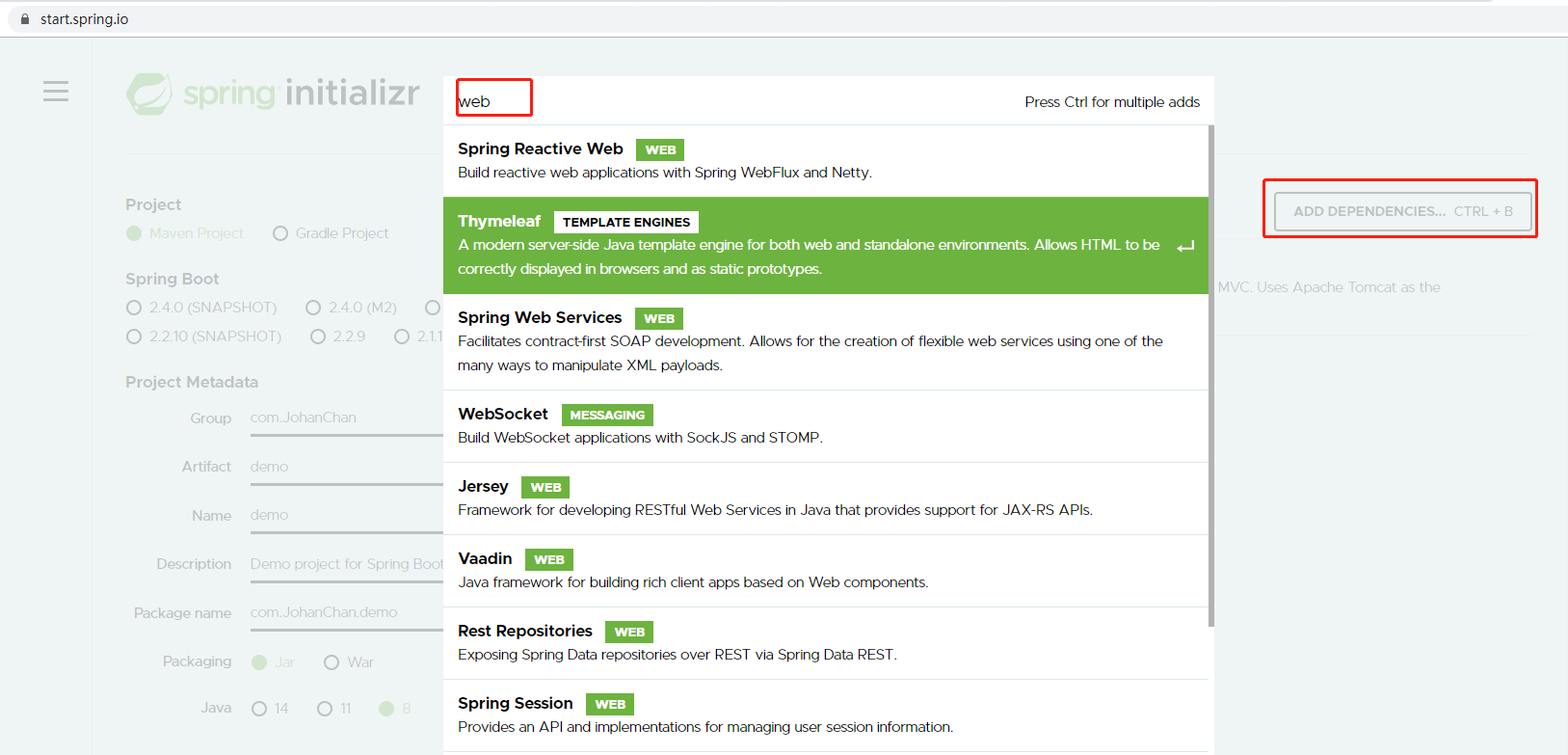Click the 'Spring Boot' section heading
Image resolution: width=1568 pixels, height=755 pixels.
[173, 279]
